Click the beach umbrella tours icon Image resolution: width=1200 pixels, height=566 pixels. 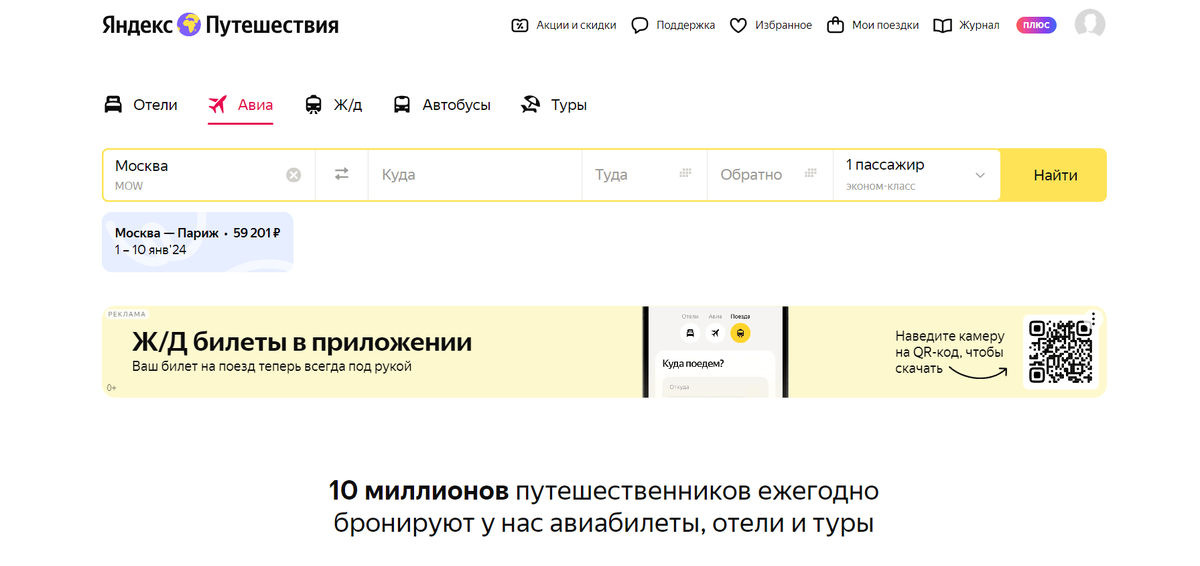(x=531, y=105)
